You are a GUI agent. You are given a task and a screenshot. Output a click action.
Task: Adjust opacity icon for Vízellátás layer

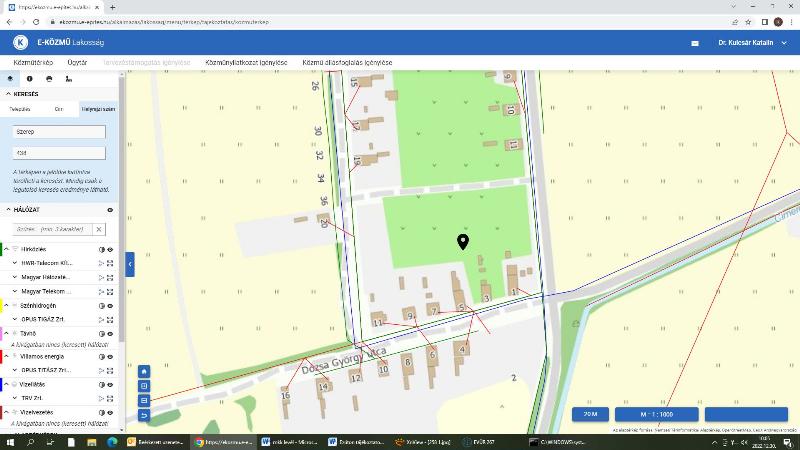[x=102, y=385]
